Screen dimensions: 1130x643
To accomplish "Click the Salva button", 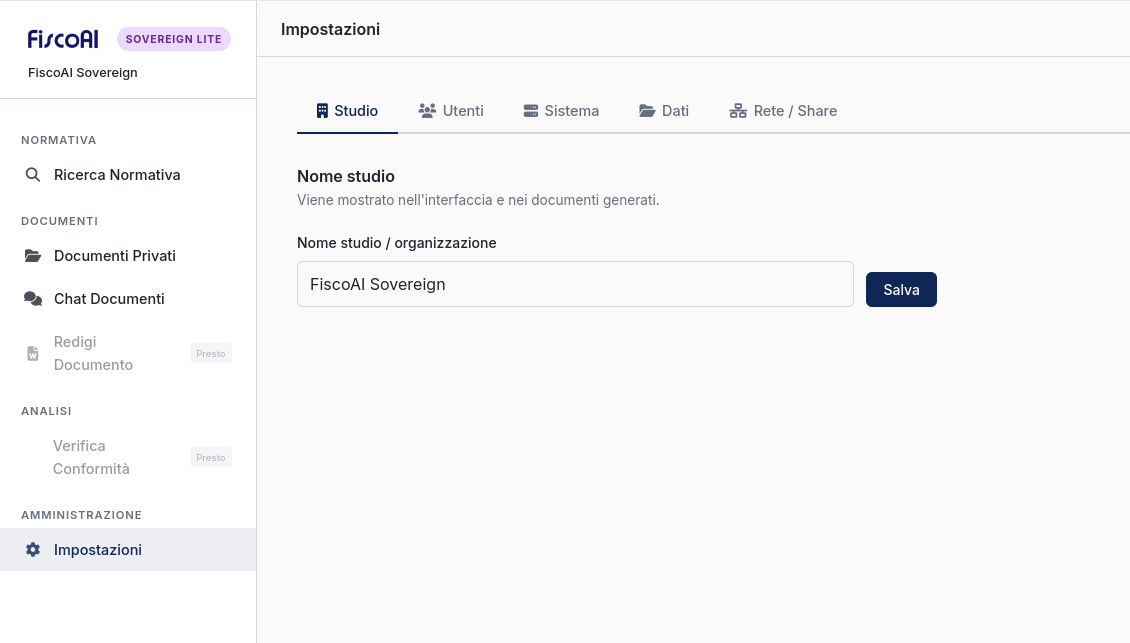I will [901, 289].
